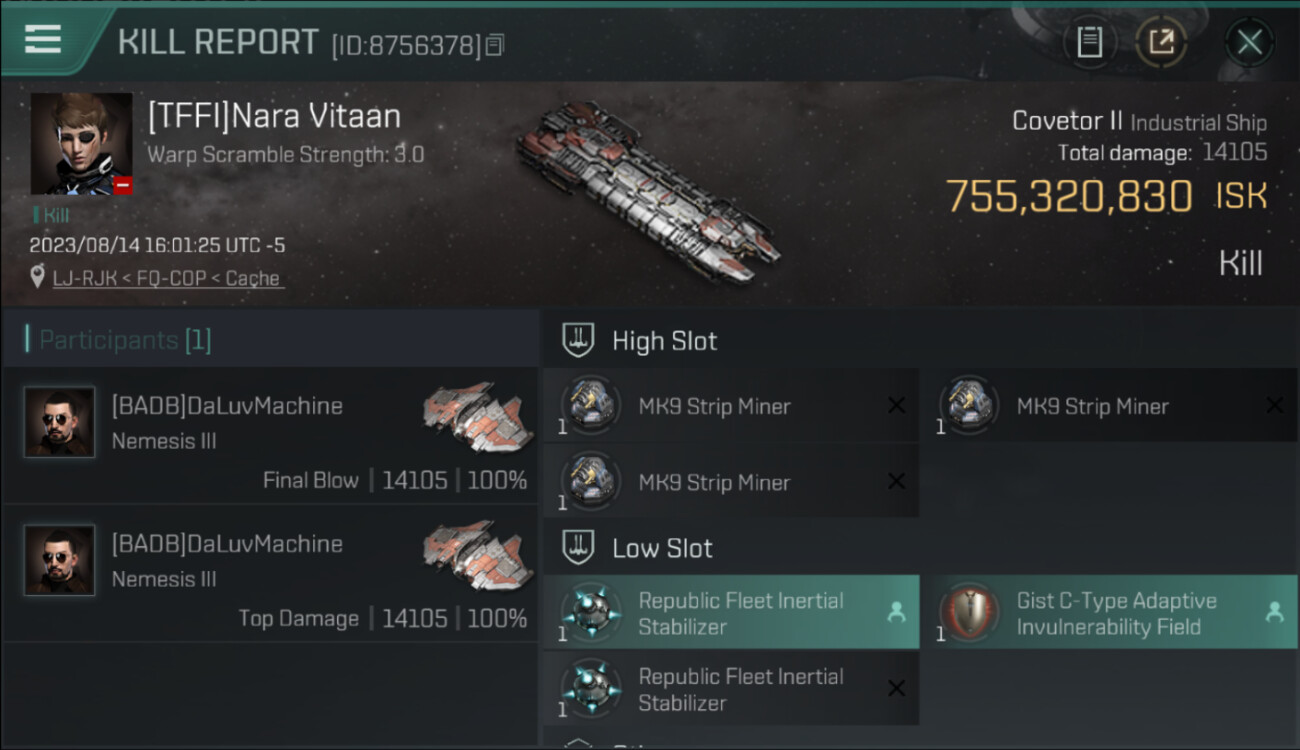The width and height of the screenshot is (1300, 750).
Task: Copy the kill report ID
Action: [495, 45]
